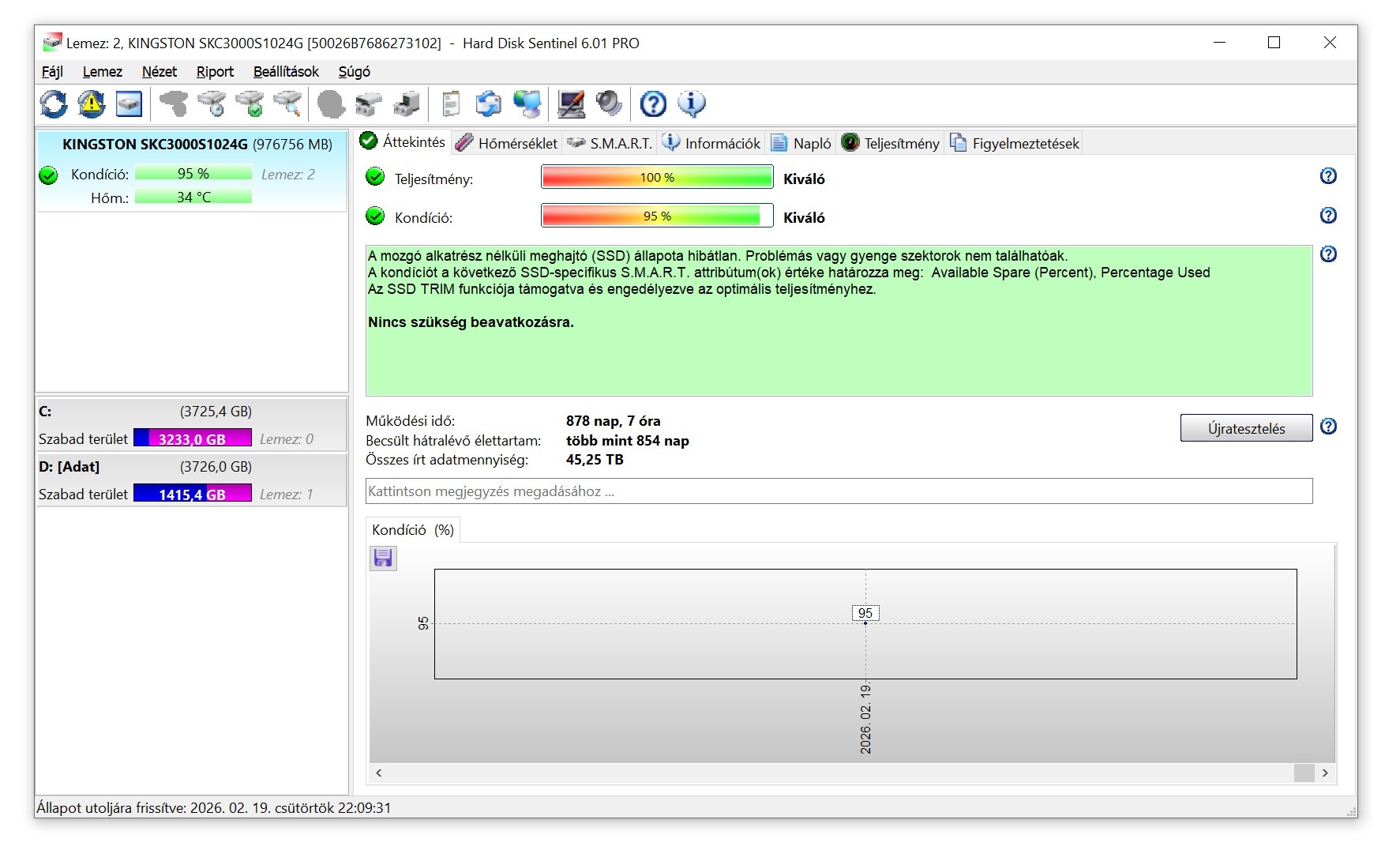This screenshot has width=1400, height=850.
Task: Click the 'Állapot utoljára frissítve' status bar text
Action: click(214, 807)
